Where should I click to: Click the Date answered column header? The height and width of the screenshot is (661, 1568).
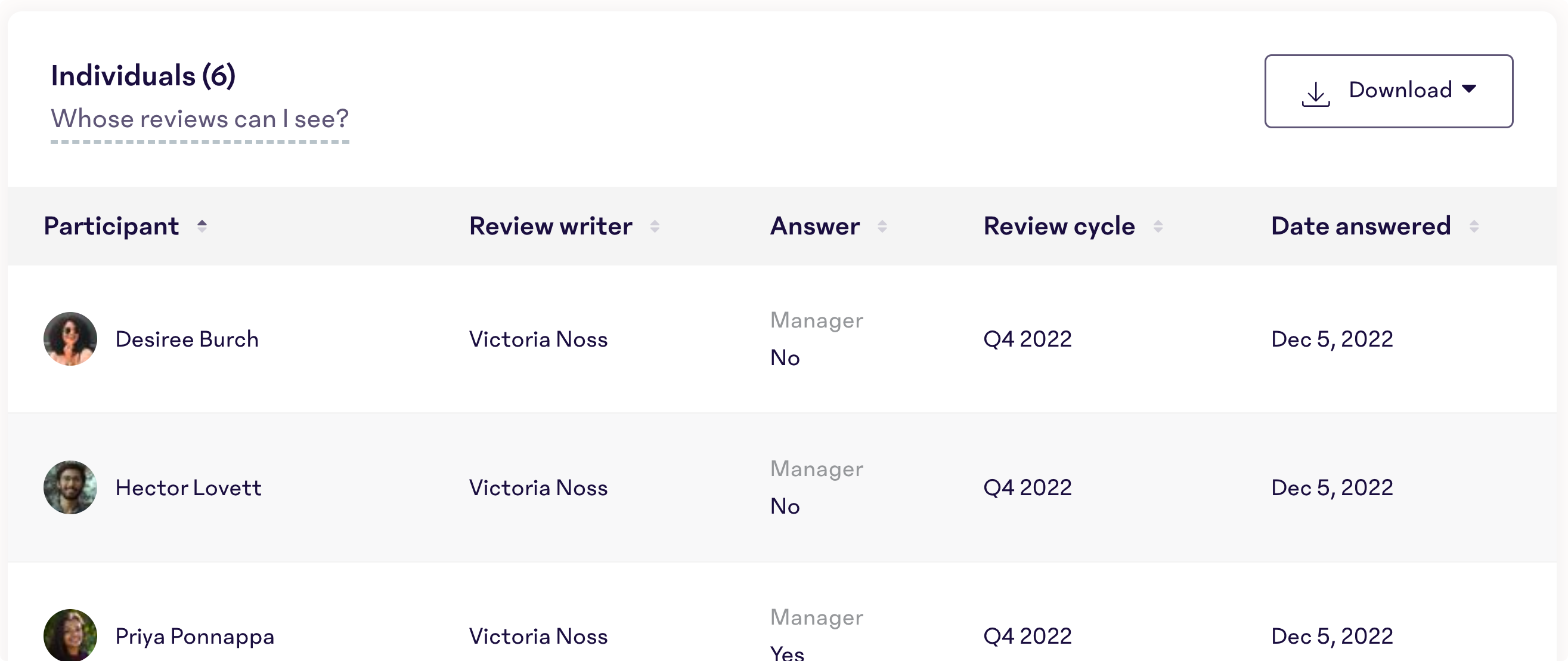[x=1361, y=227]
